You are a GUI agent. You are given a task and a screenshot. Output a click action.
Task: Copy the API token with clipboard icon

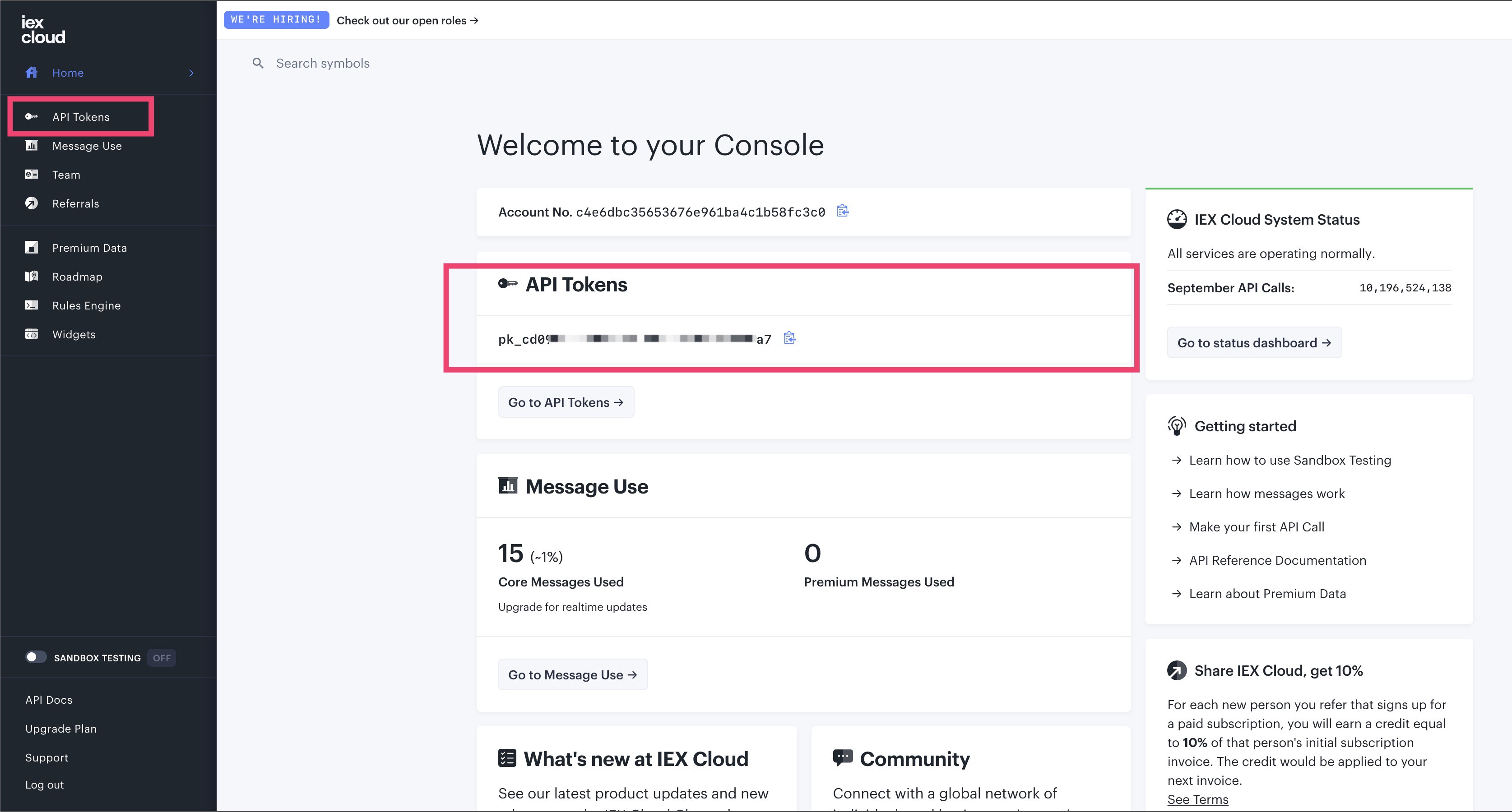pyautogui.click(x=789, y=338)
